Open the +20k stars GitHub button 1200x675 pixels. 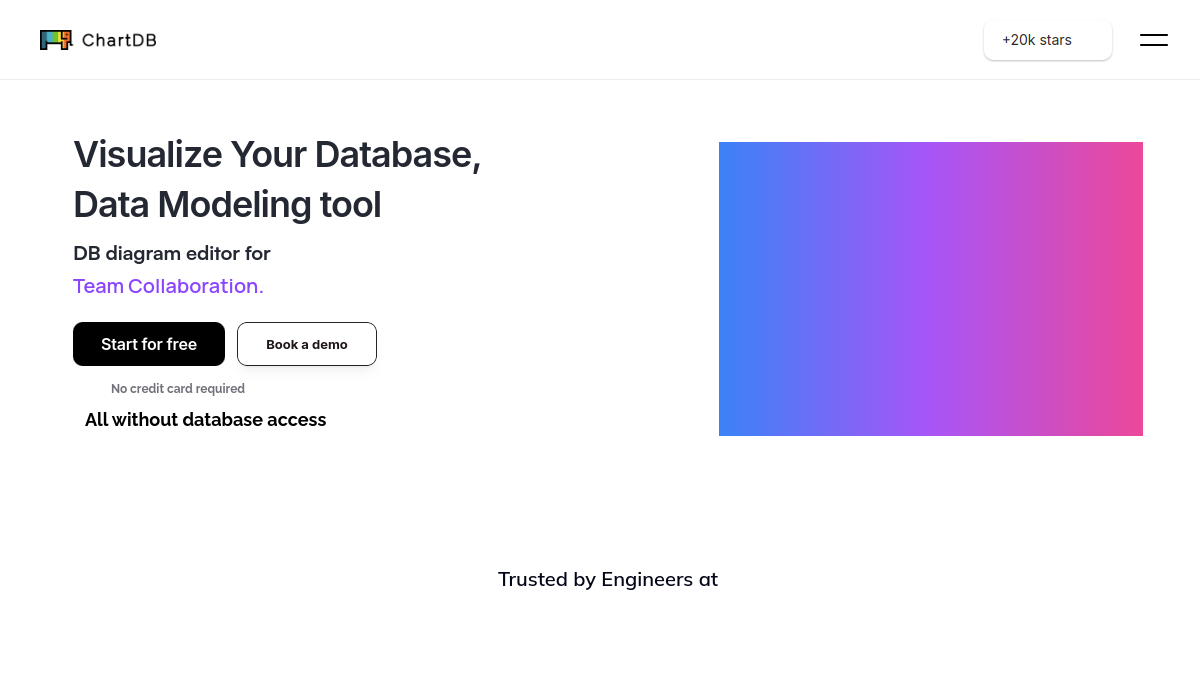pos(1048,40)
